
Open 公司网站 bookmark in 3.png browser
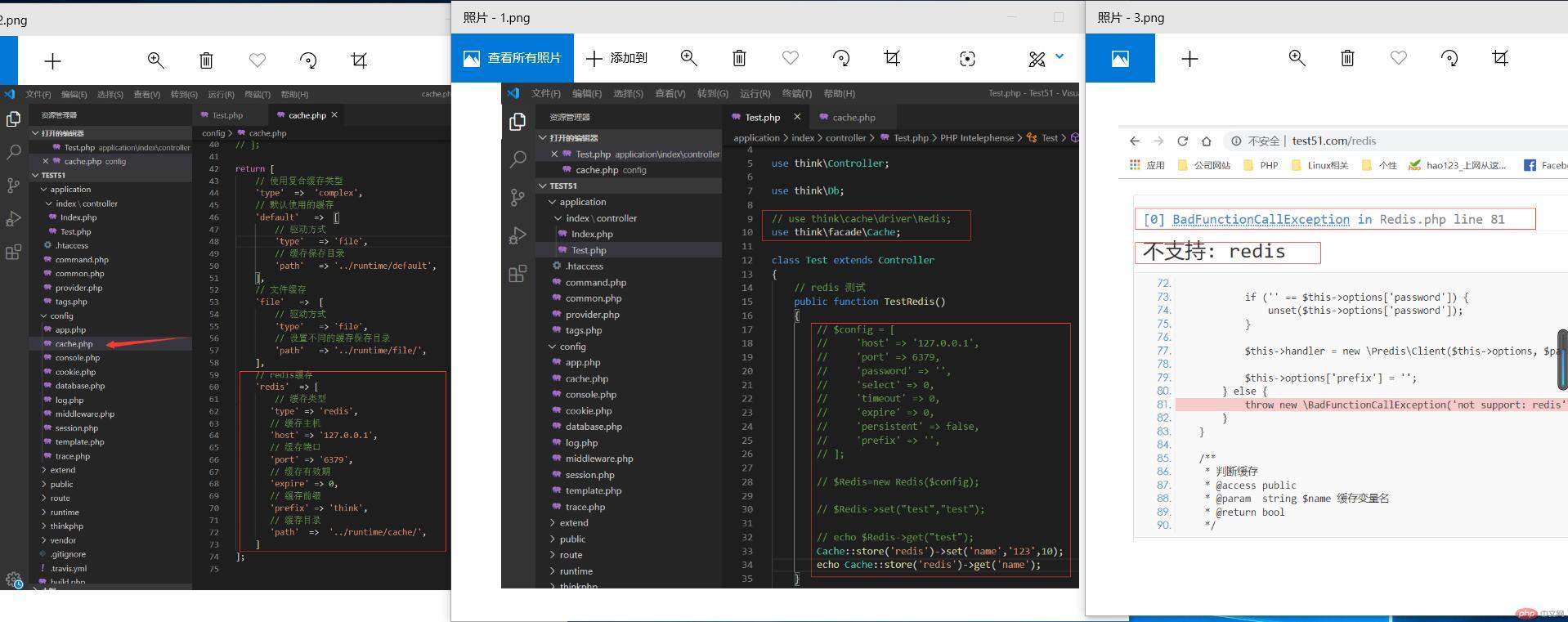tap(1204, 165)
